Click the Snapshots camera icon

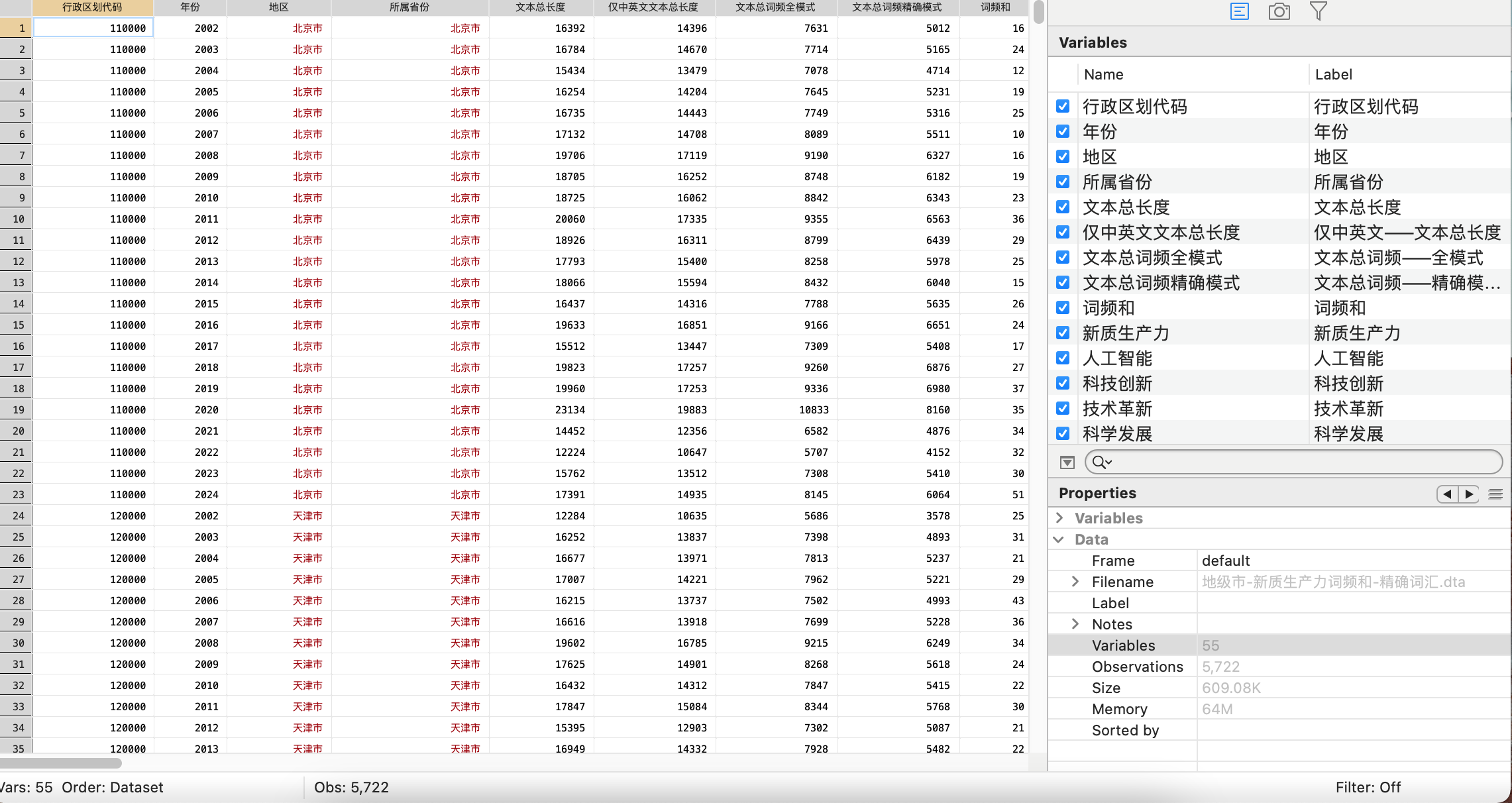click(1279, 11)
